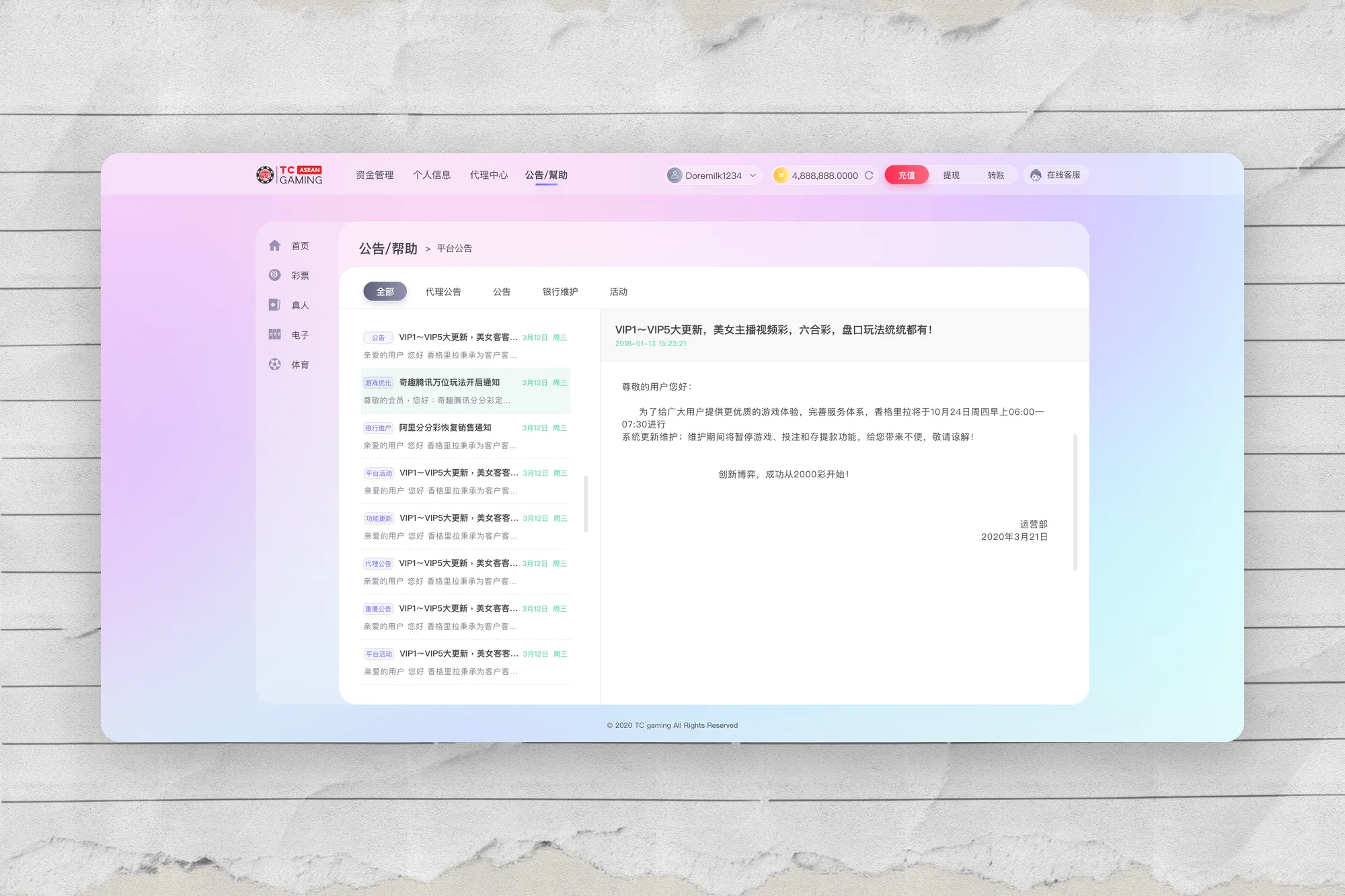Open the notice tagged 重要公告

(465, 616)
